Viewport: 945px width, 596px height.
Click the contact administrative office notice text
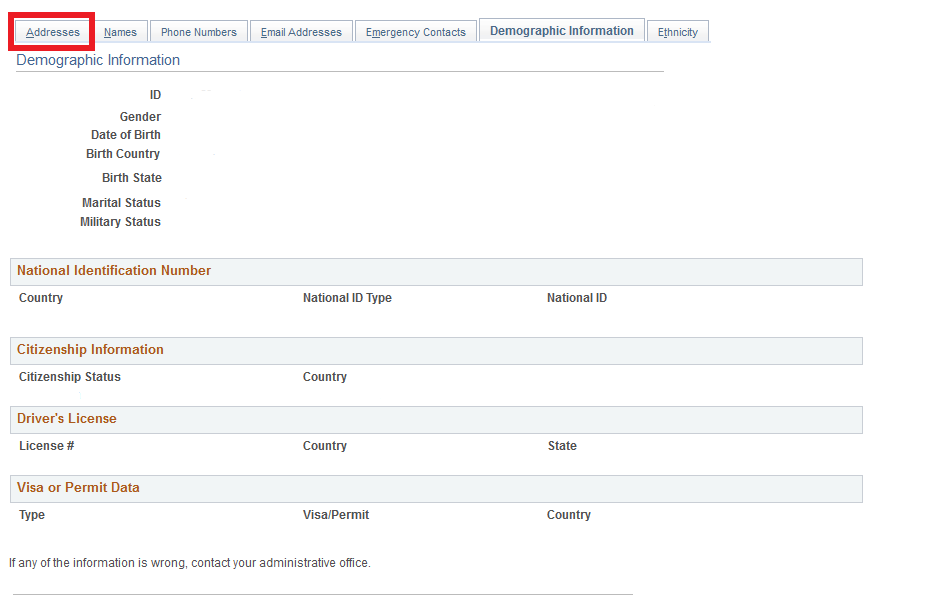pyautogui.click(x=190, y=563)
